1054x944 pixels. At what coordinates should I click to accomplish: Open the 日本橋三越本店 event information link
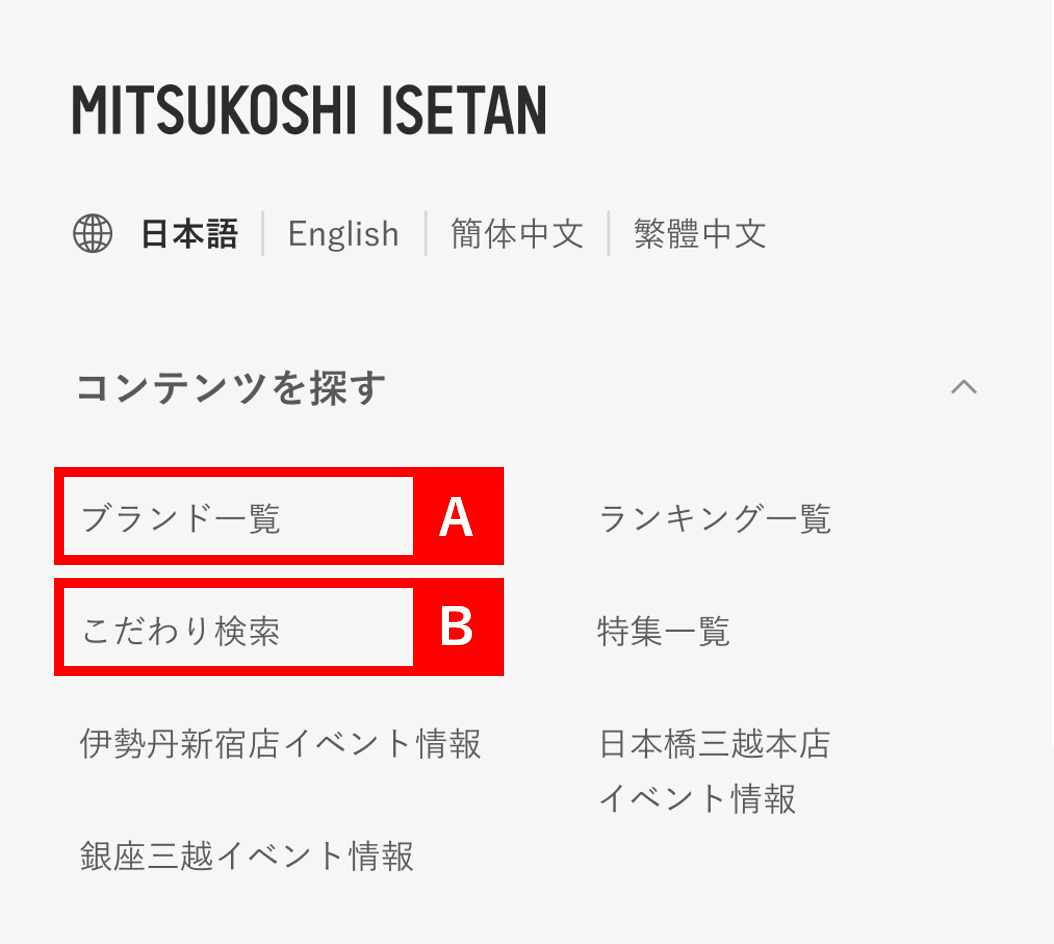pos(715,771)
